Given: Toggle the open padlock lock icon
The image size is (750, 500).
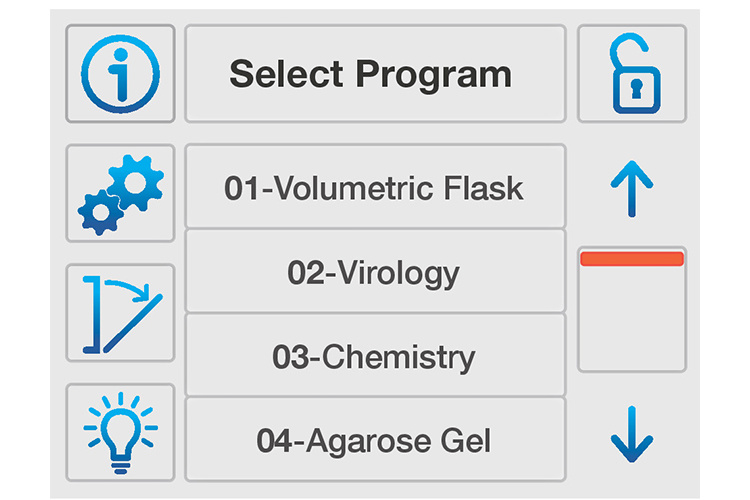Looking at the screenshot, I should [632, 73].
